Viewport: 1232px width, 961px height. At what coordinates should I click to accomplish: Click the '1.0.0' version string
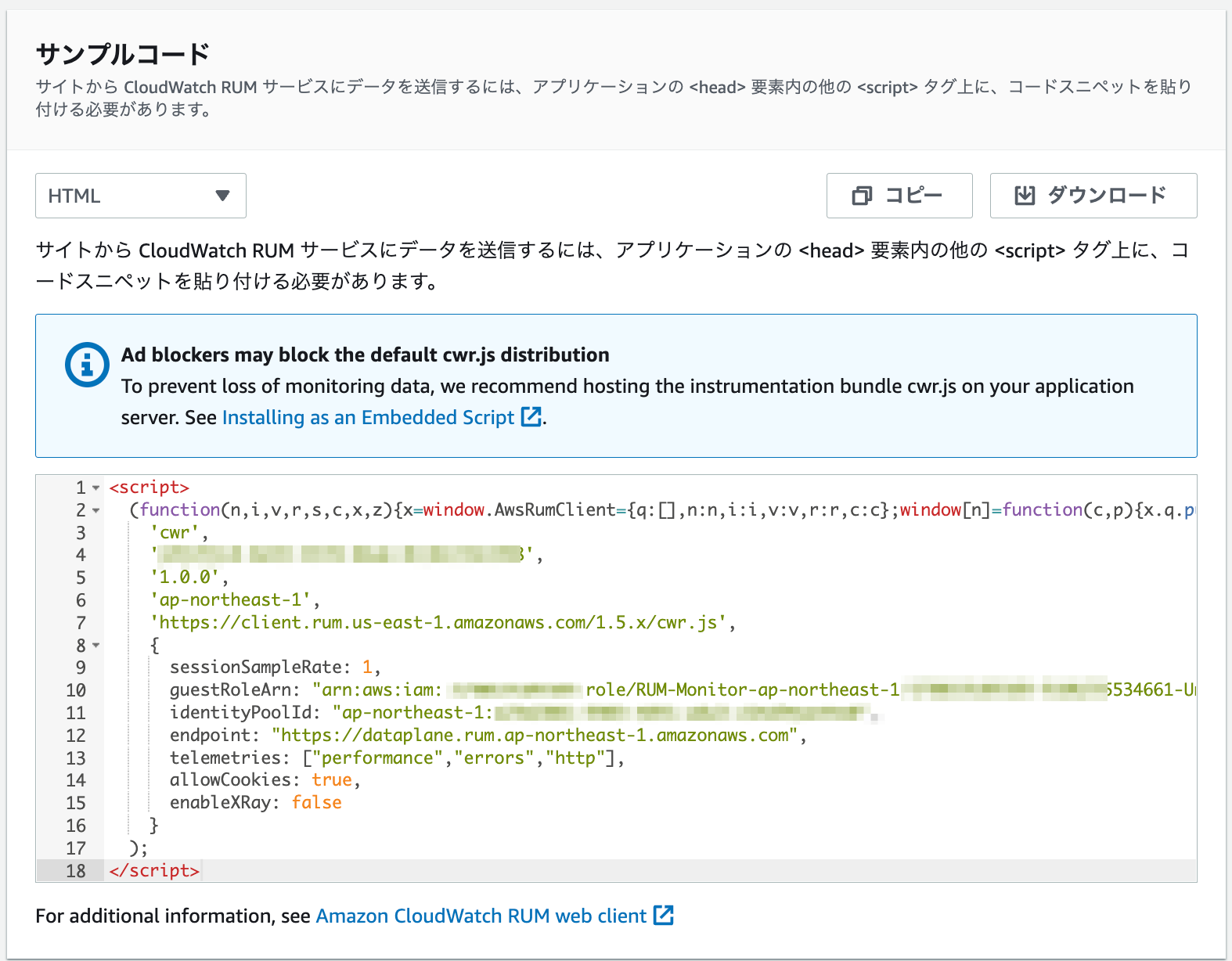point(185,578)
